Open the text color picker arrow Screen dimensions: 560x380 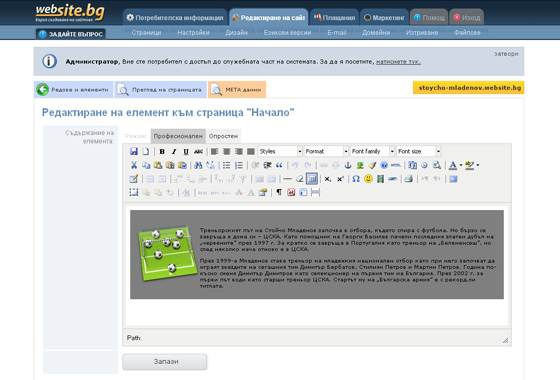point(461,165)
